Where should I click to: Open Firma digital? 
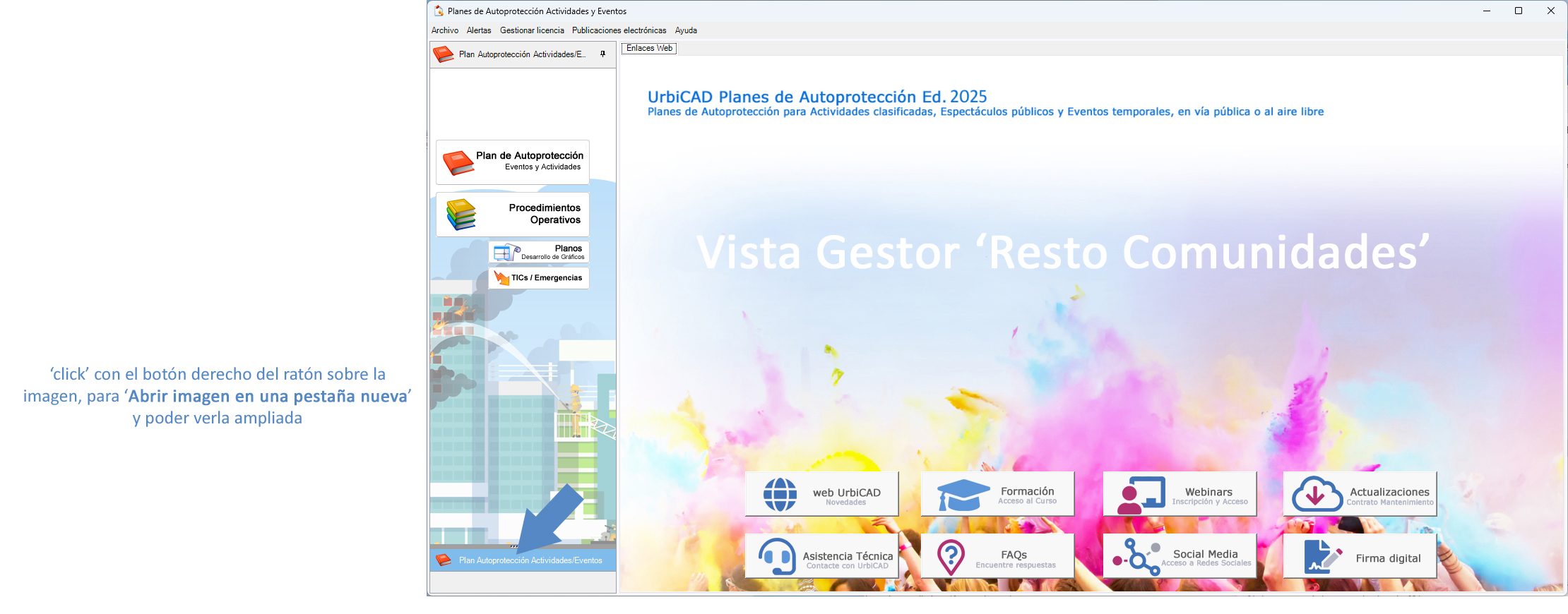[x=1360, y=556]
